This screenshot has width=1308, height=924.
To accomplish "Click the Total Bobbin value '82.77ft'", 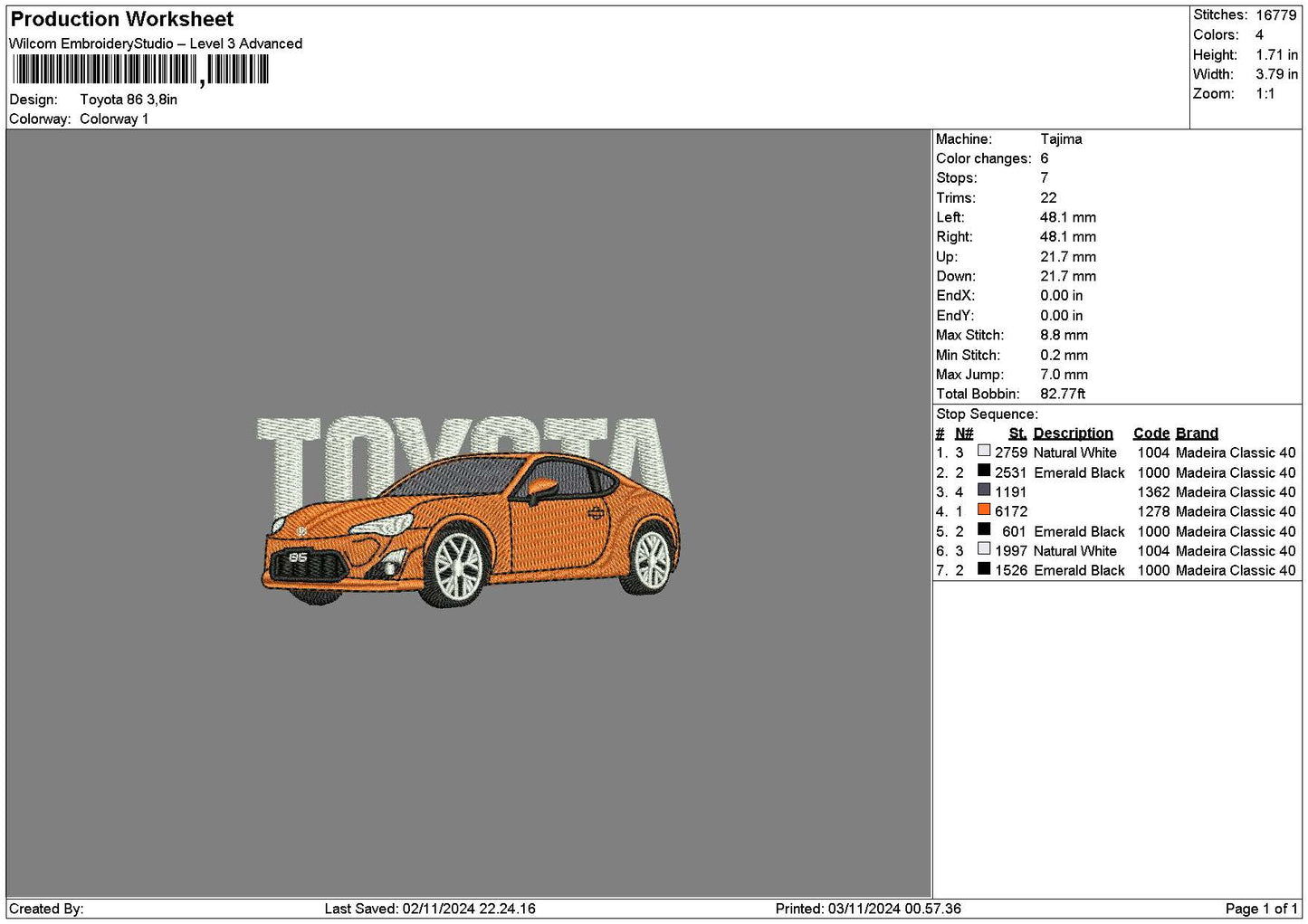I will coord(1063,394).
